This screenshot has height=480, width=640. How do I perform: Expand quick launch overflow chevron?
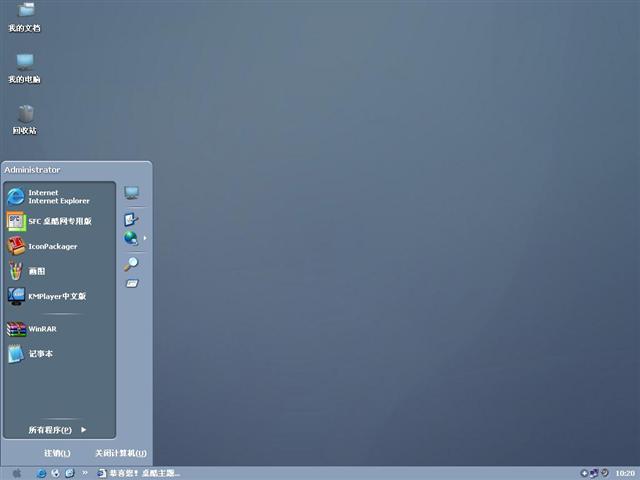tap(85, 473)
